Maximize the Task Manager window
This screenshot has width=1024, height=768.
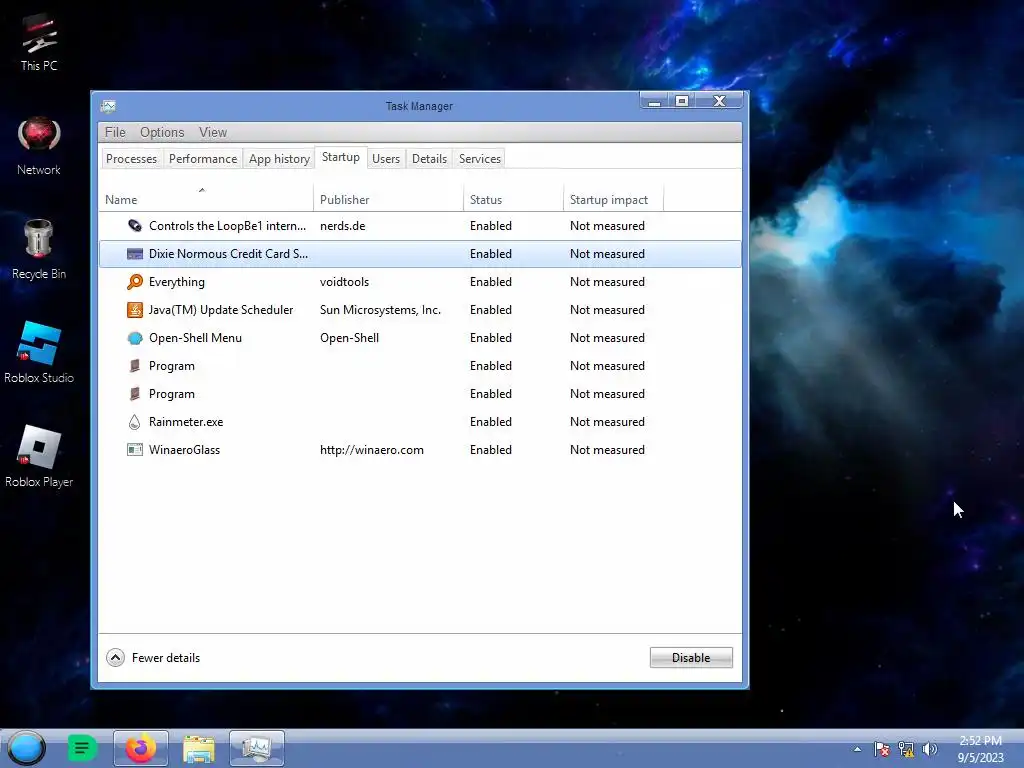682,101
